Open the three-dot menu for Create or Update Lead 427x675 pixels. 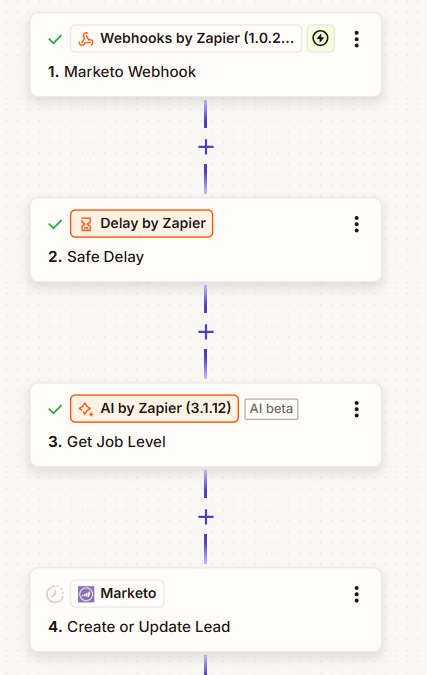click(x=356, y=594)
